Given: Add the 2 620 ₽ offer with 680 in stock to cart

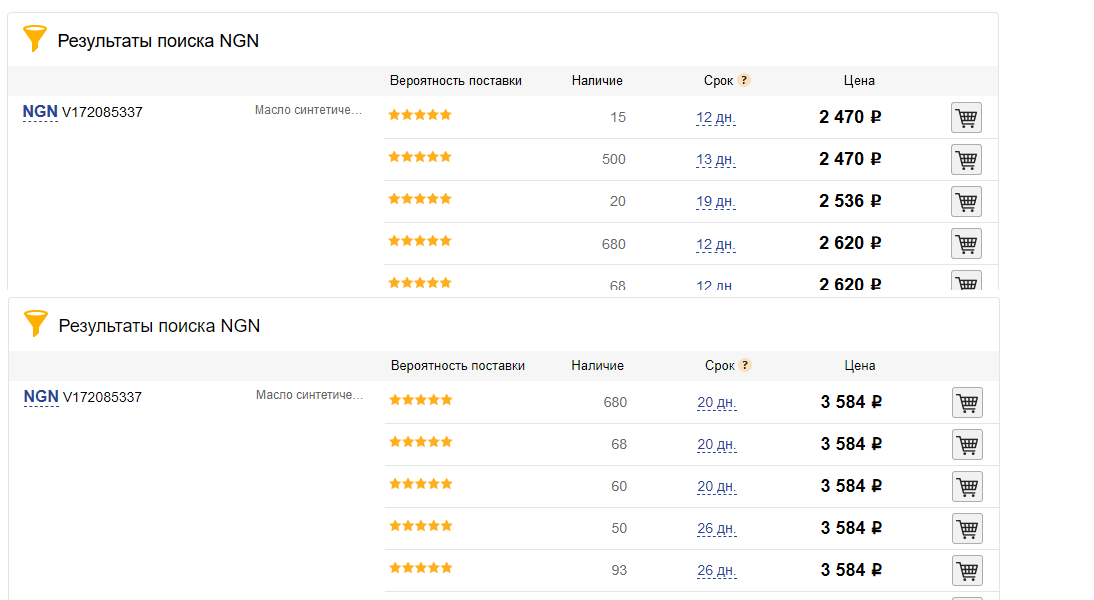Looking at the screenshot, I should pyautogui.click(x=966, y=243).
